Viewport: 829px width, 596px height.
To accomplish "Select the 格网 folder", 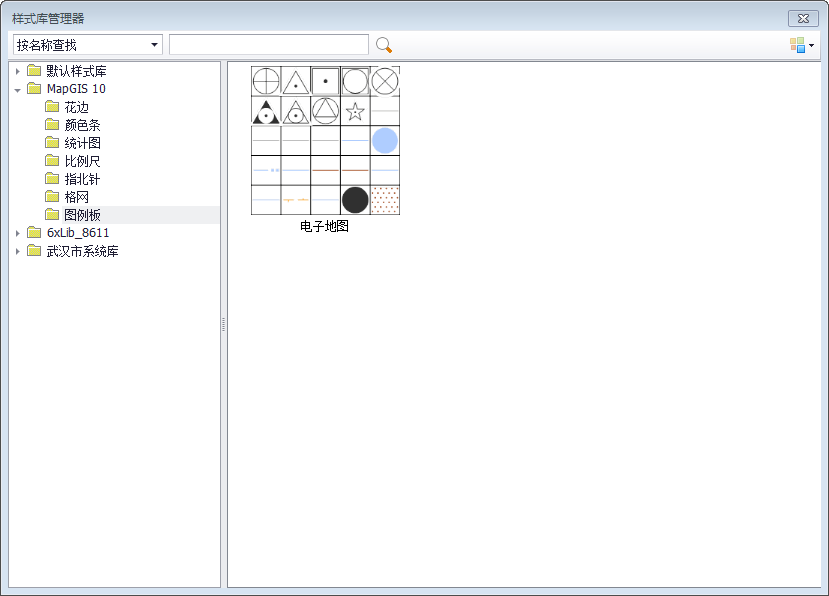I will point(76,197).
